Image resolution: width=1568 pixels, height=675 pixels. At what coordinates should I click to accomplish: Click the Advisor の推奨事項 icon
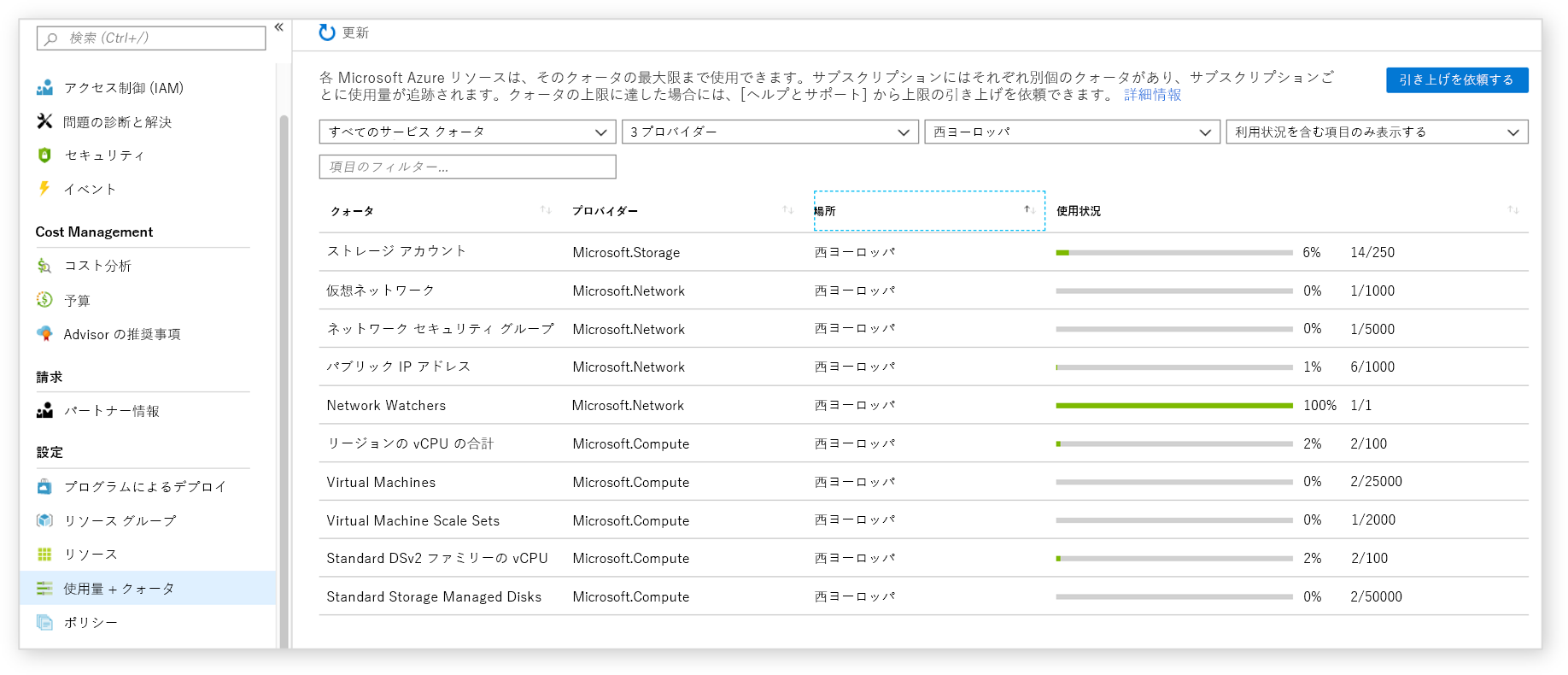coord(45,333)
